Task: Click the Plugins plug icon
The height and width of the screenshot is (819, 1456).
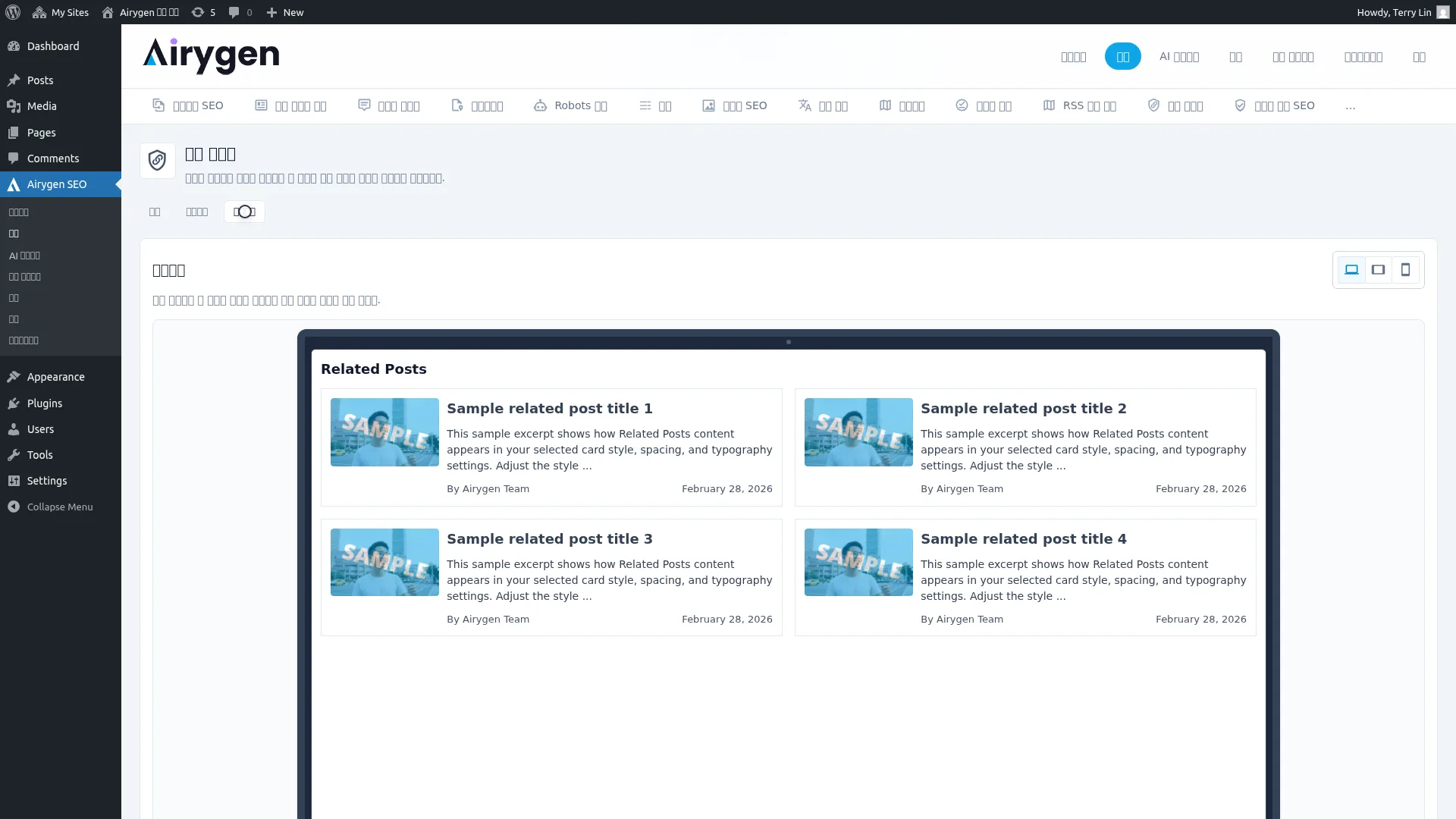Action: tap(14, 403)
